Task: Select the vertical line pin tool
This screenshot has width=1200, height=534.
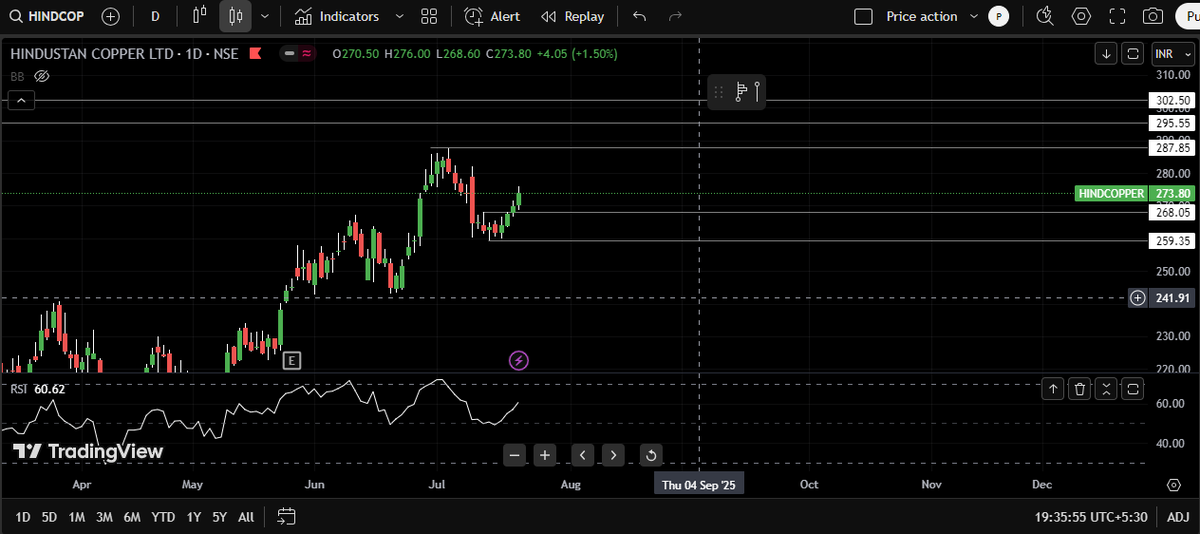Action: (758, 92)
